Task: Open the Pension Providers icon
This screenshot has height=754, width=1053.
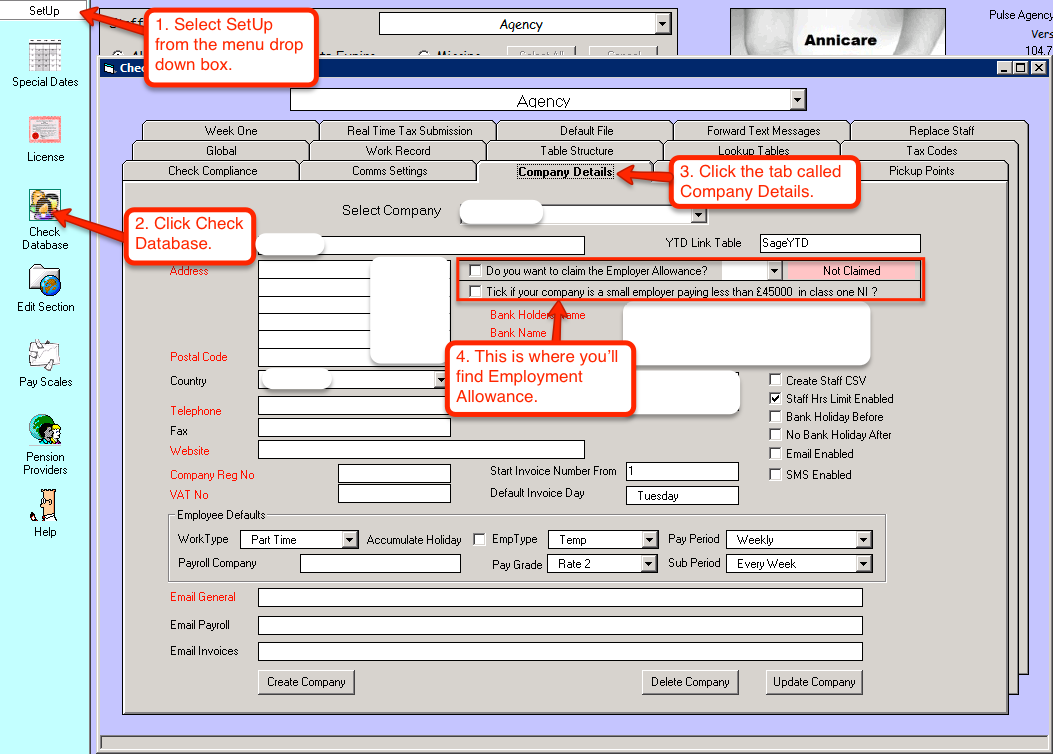Action: [x=45, y=431]
